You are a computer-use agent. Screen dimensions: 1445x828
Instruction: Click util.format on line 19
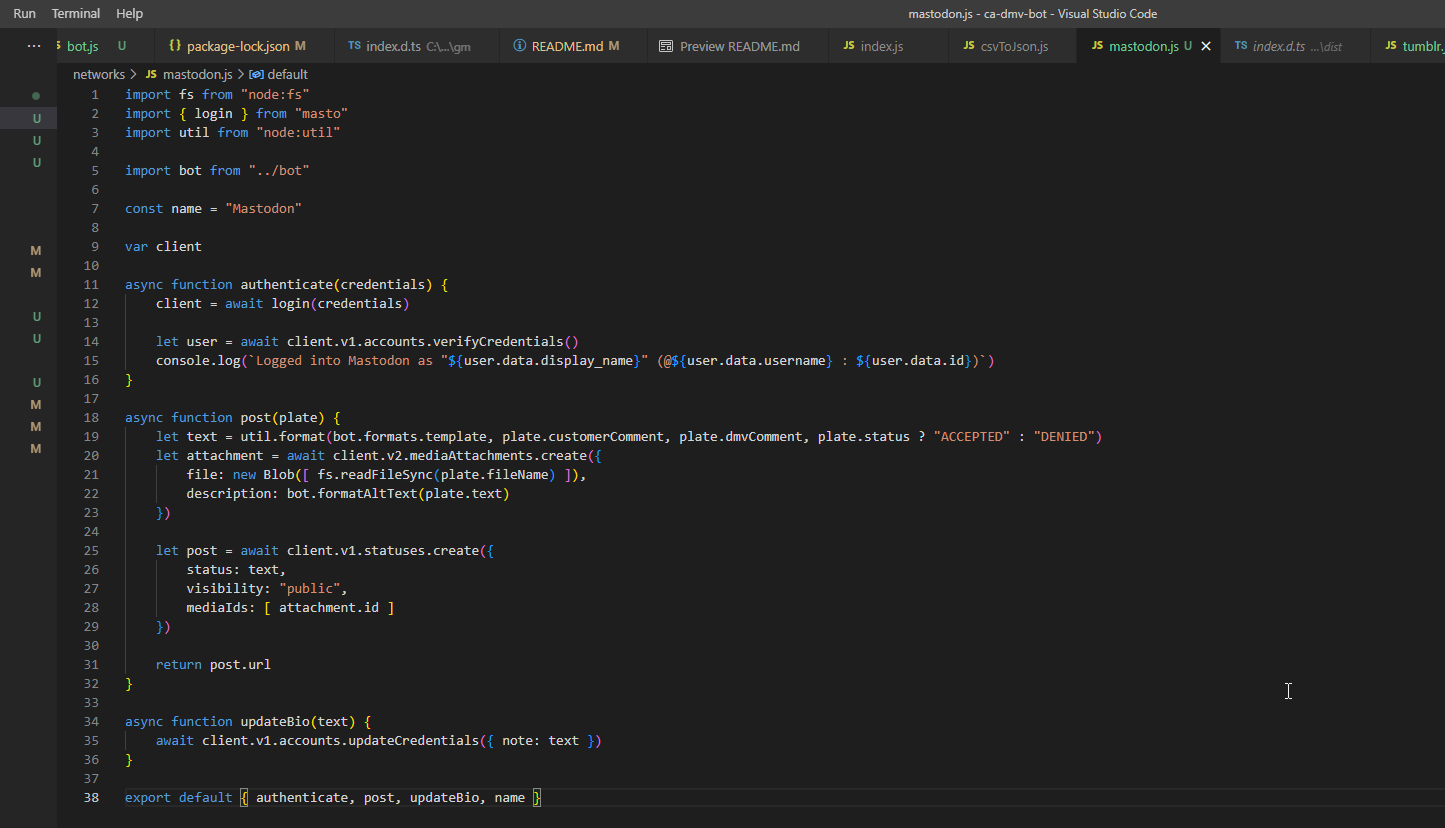pyautogui.click(x=283, y=437)
